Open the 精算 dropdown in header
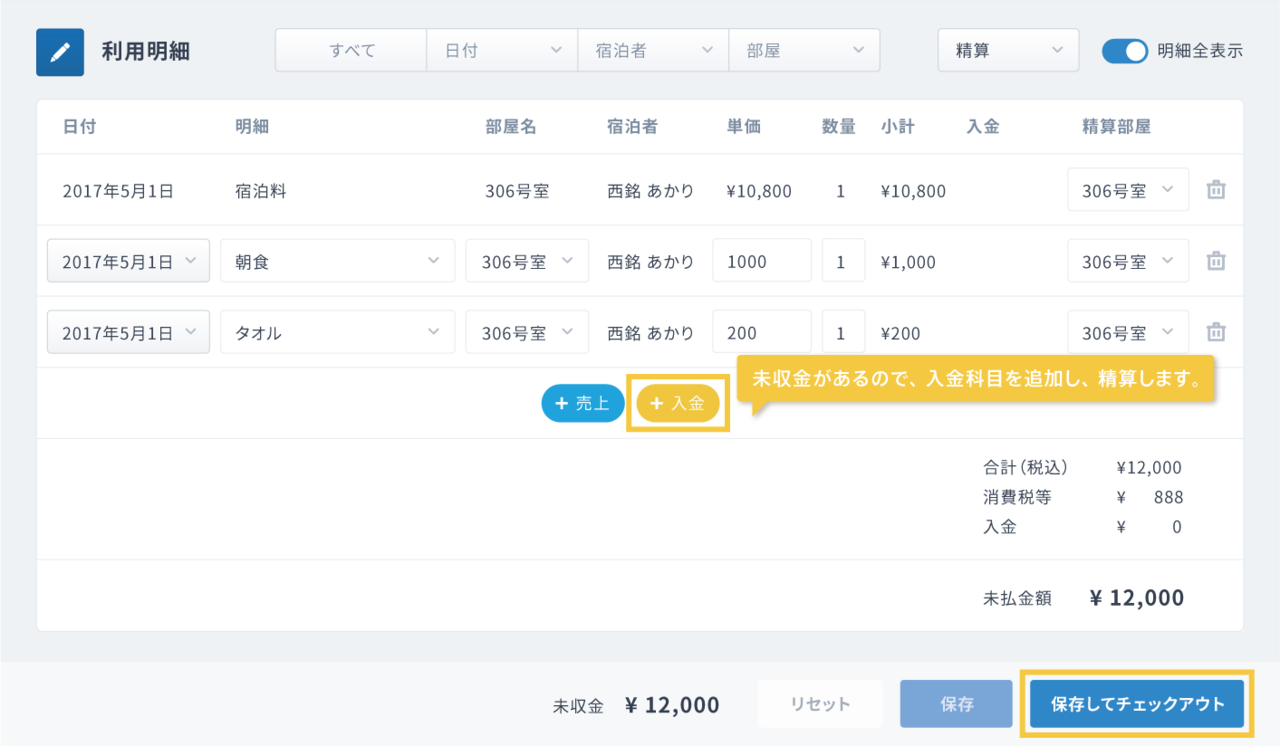The image size is (1280, 746). pos(1008,50)
